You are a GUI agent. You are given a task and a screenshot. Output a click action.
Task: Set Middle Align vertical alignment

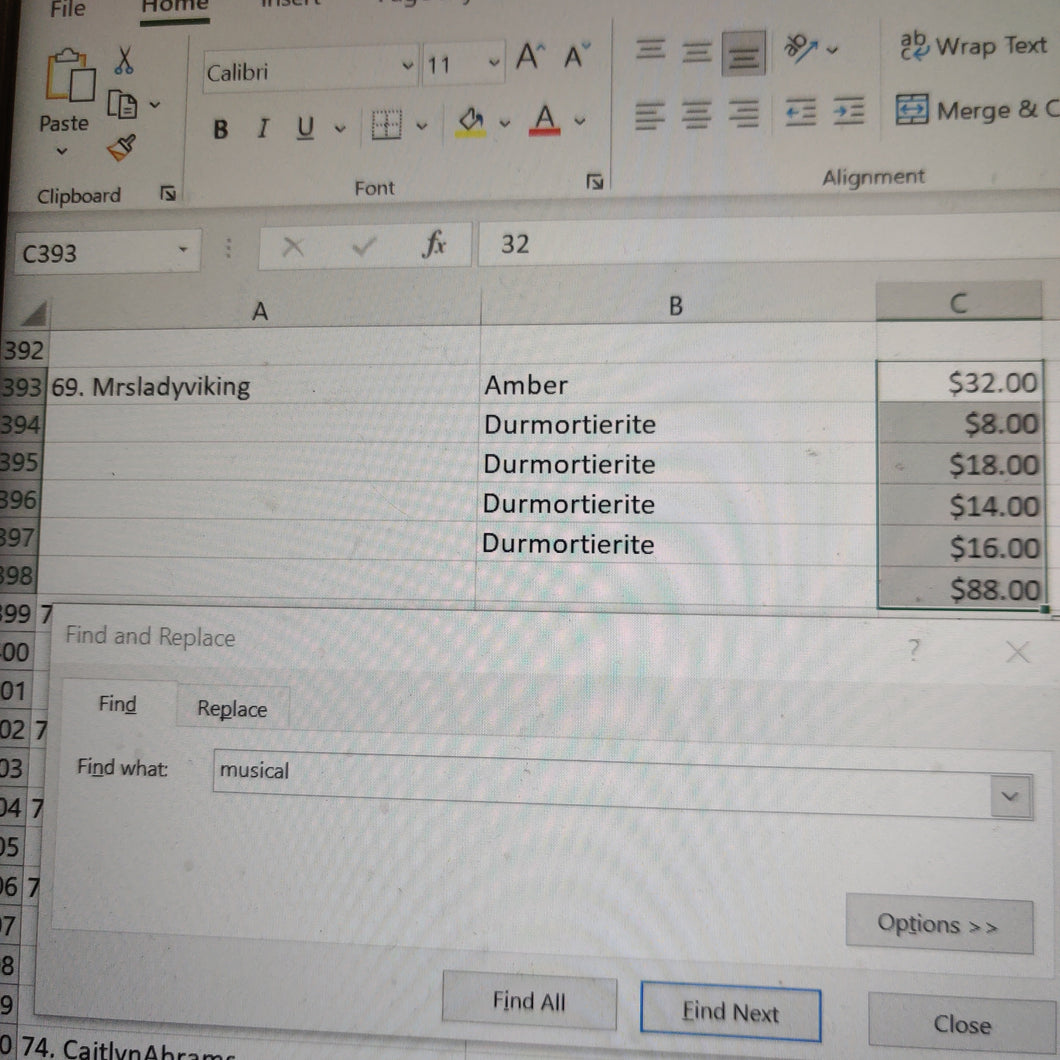pyautogui.click(x=696, y=52)
